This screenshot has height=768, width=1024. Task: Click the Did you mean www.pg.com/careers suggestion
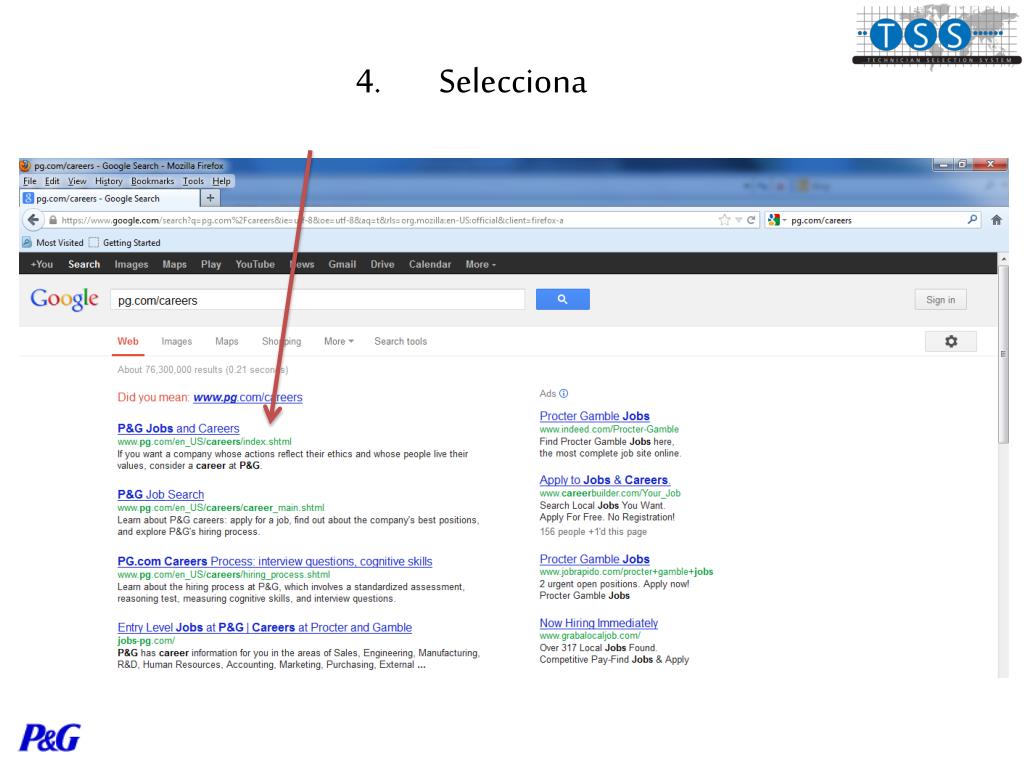(x=248, y=397)
